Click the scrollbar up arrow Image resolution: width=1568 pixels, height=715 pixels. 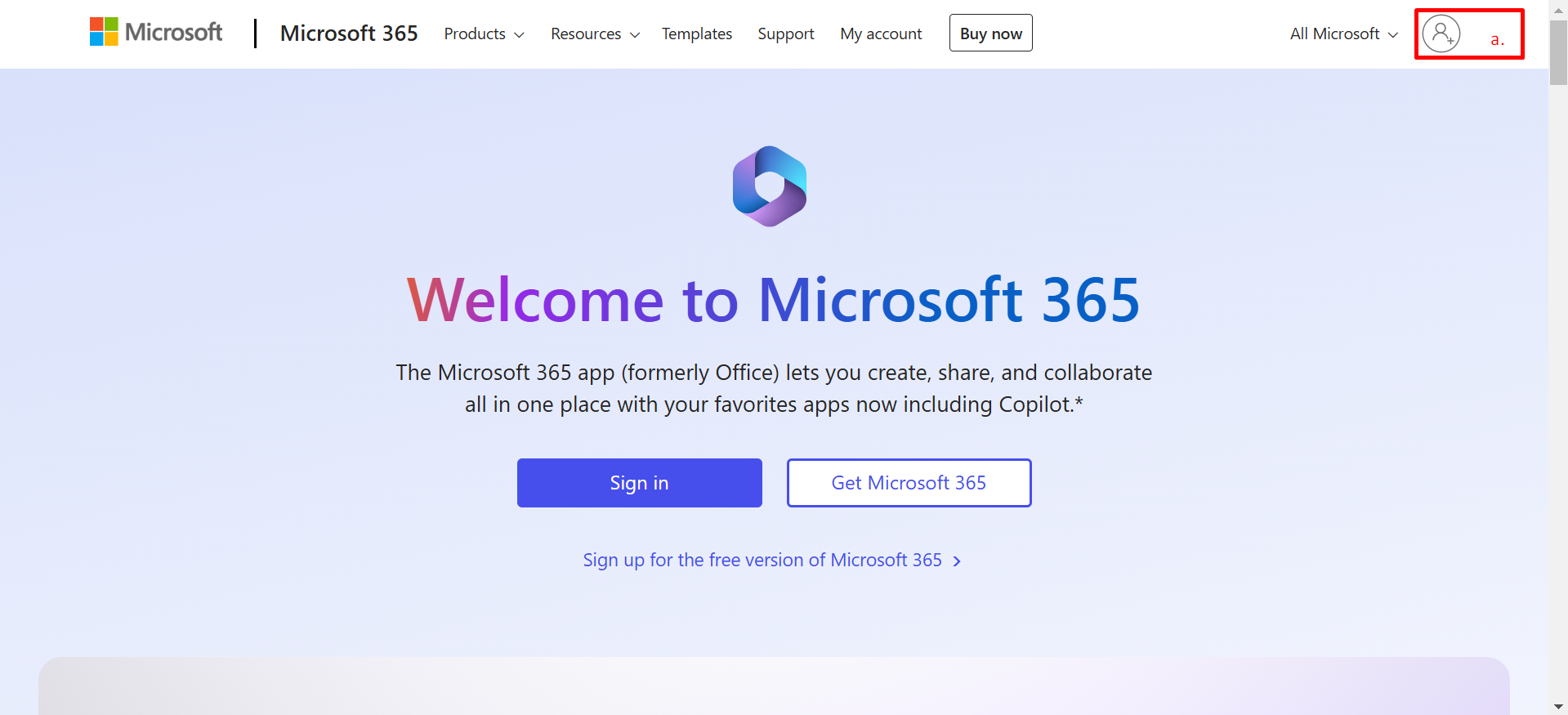[1558, 9]
